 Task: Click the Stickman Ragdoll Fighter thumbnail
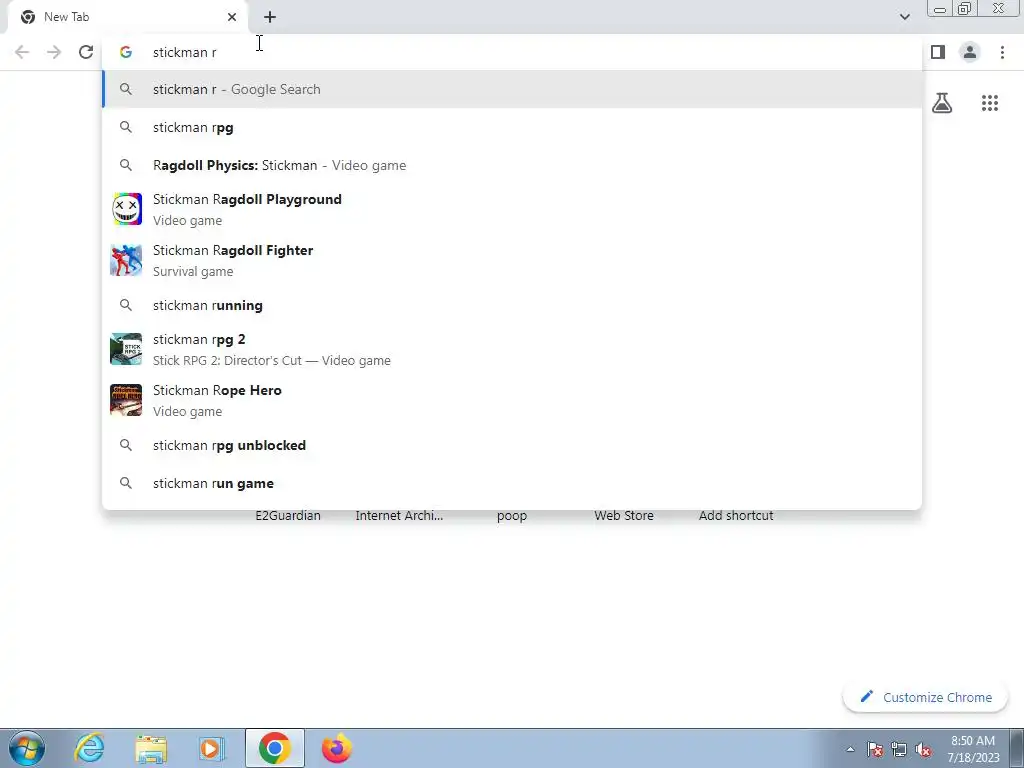pos(126,260)
